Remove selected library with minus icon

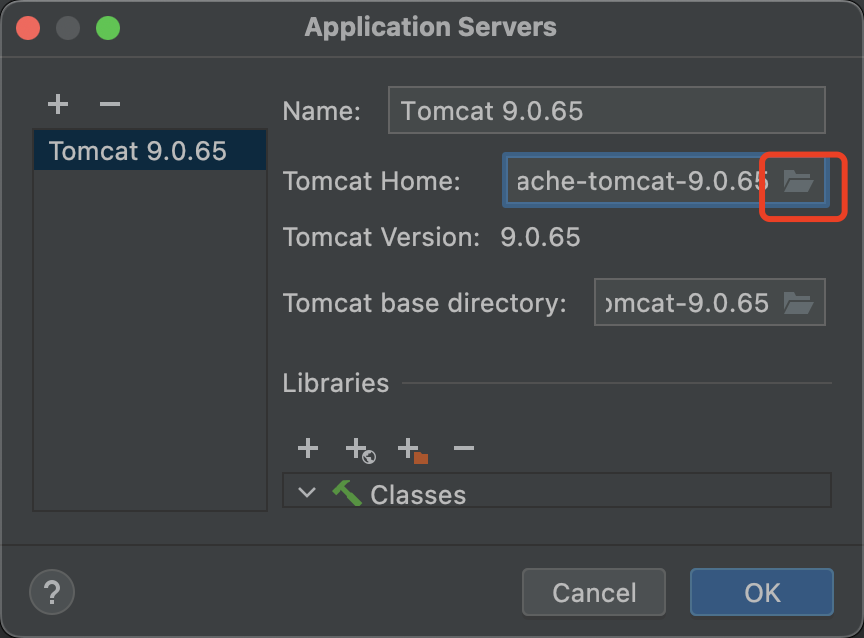click(464, 448)
